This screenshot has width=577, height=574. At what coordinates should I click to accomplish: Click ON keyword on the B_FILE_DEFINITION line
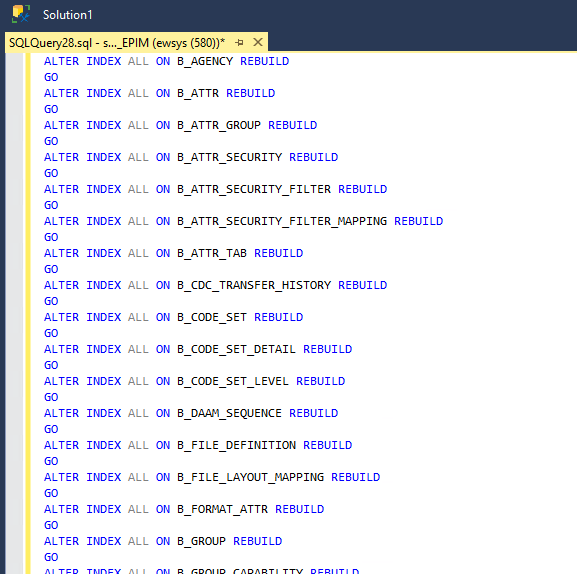tap(163, 445)
